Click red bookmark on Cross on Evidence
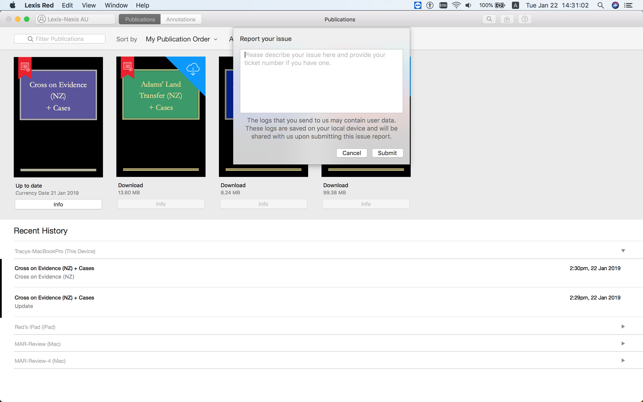Viewport: 643px width, 402px height. pos(25,67)
